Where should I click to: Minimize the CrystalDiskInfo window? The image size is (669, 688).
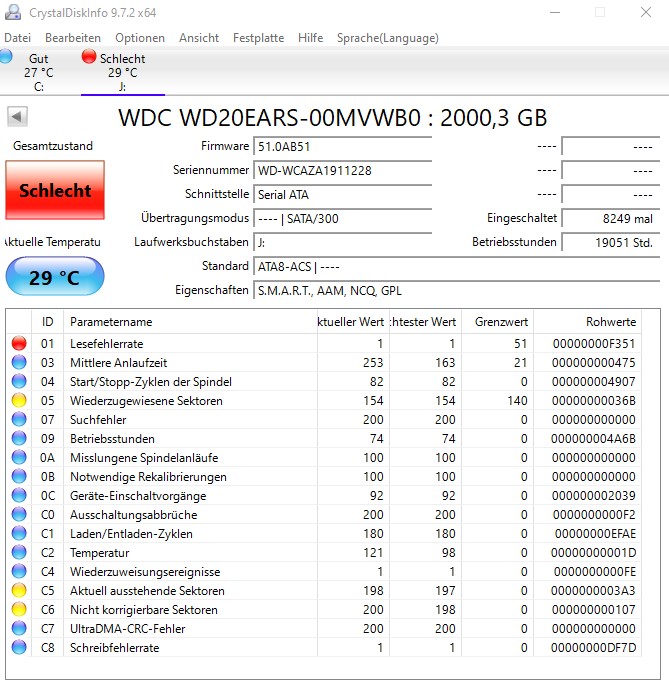coord(555,12)
